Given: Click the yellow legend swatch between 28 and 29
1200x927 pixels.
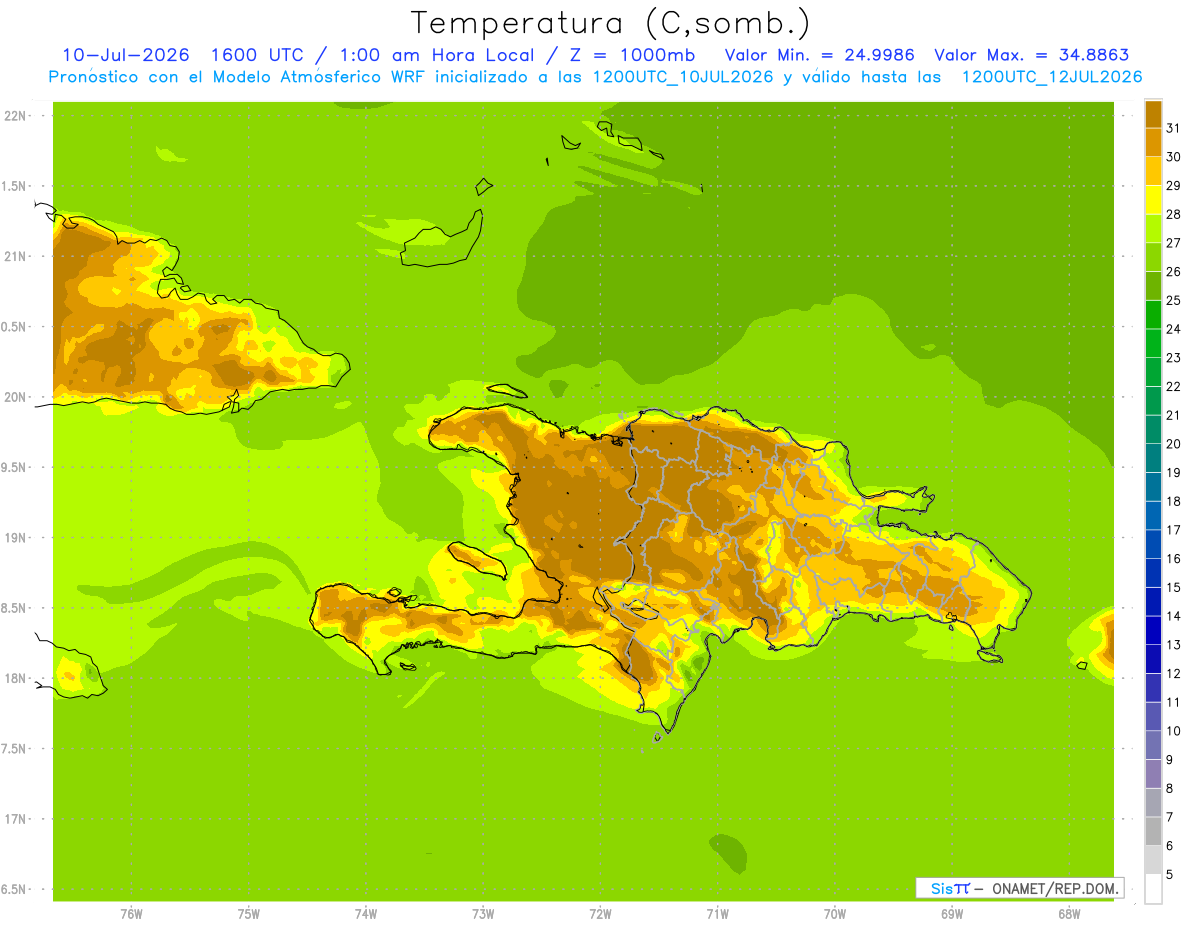Looking at the screenshot, I should click(1153, 200).
